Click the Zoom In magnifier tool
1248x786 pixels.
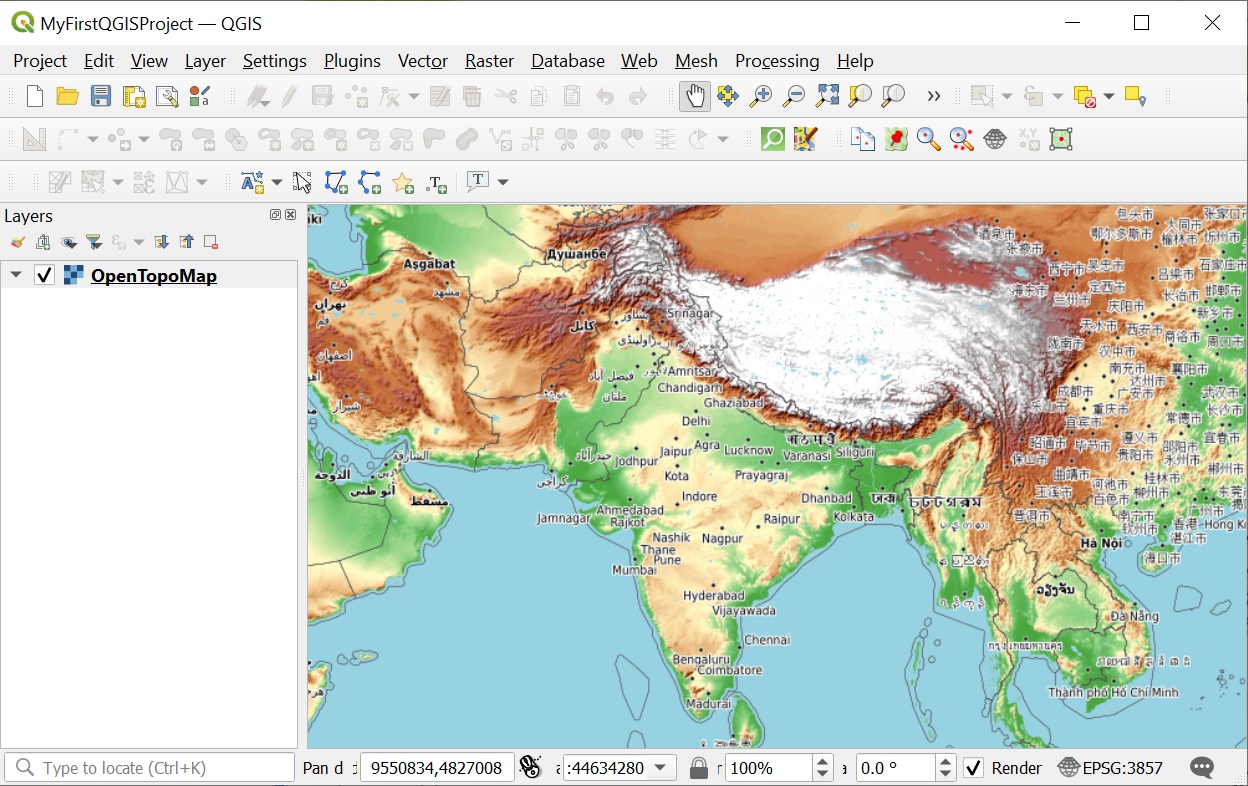point(760,96)
